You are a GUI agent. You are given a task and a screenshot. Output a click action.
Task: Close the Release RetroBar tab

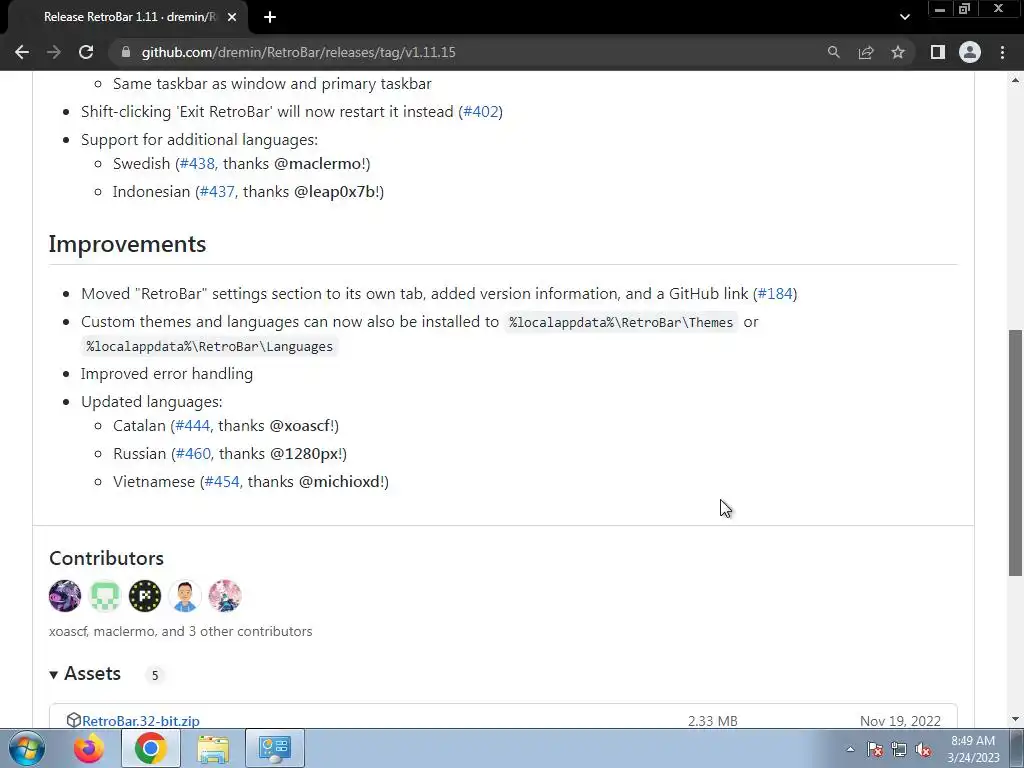[x=232, y=17]
